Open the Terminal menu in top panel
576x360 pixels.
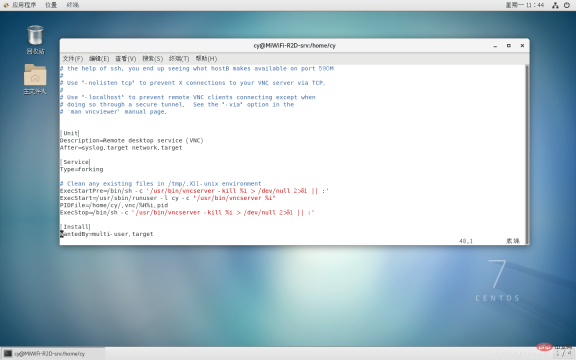click(73, 5)
